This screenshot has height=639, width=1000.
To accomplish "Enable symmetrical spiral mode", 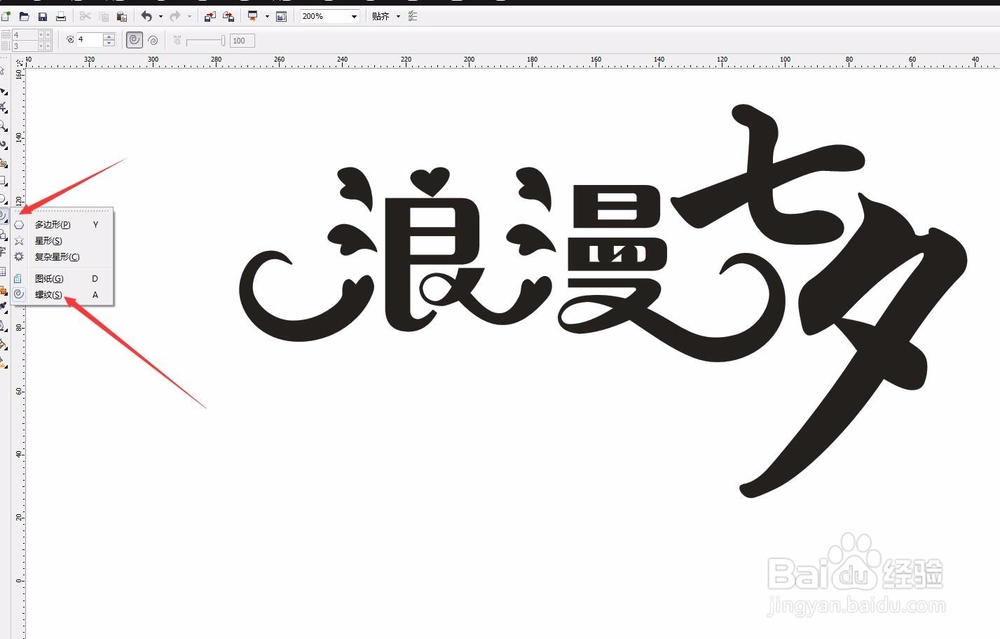I will coord(132,40).
